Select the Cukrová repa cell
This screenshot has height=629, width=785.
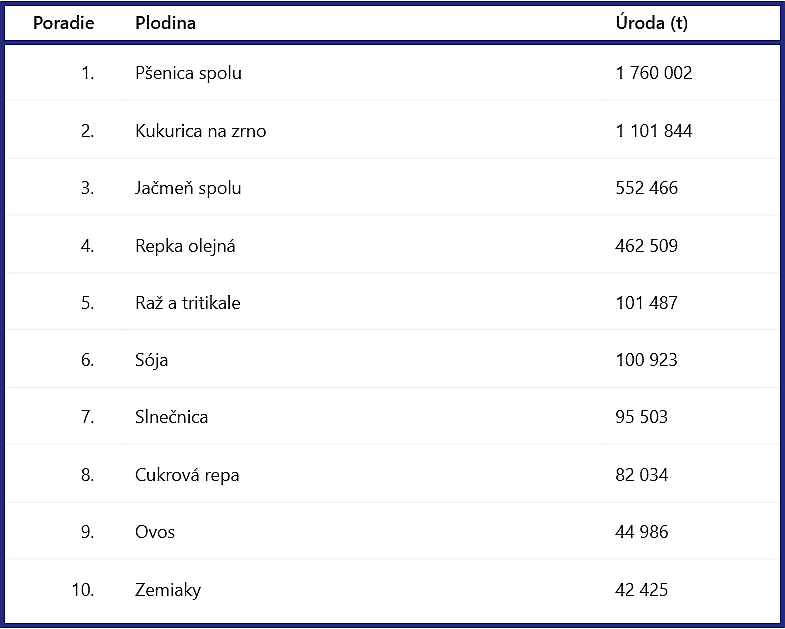[x=187, y=475]
